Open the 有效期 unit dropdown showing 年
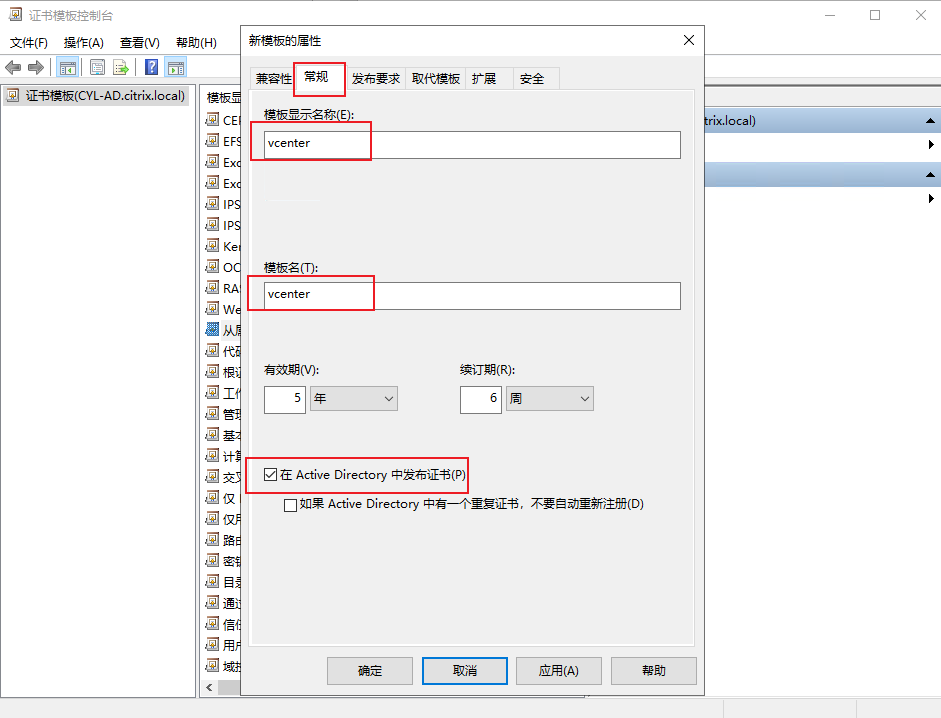 pos(354,398)
